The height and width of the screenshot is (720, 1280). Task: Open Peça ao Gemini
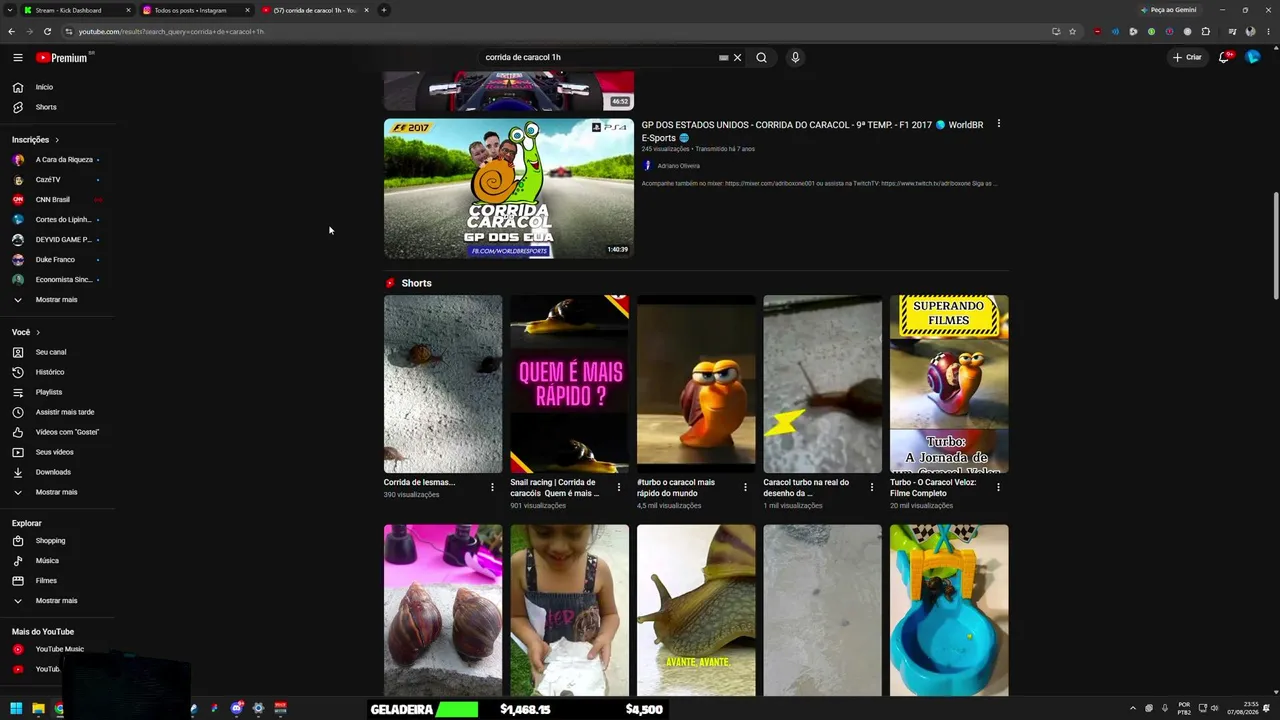(x=1169, y=10)
